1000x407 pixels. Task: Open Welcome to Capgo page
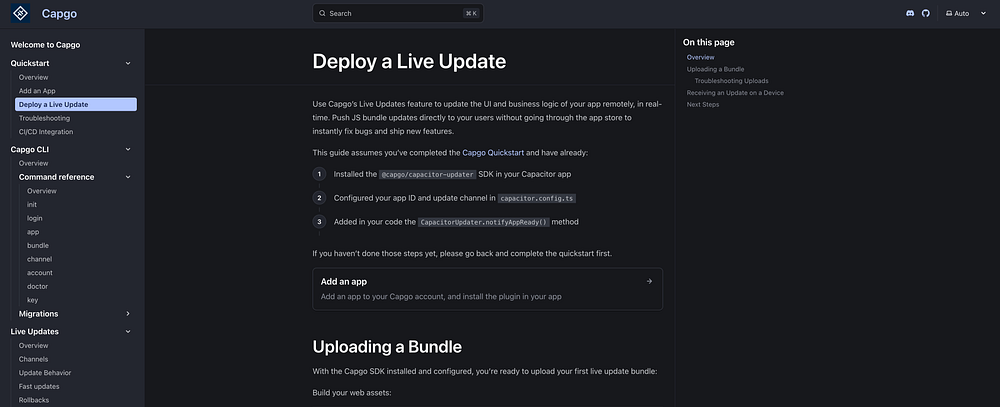pos(45,45)
